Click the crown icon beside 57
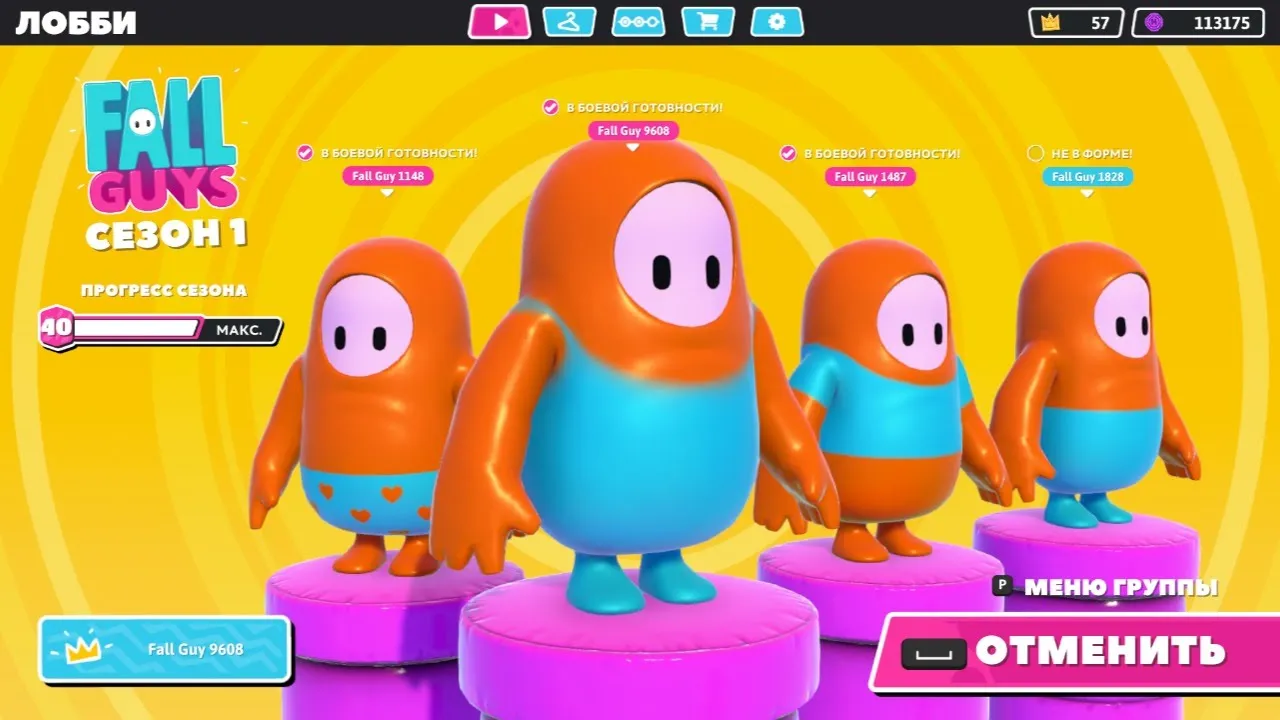 click(1050, 23)
